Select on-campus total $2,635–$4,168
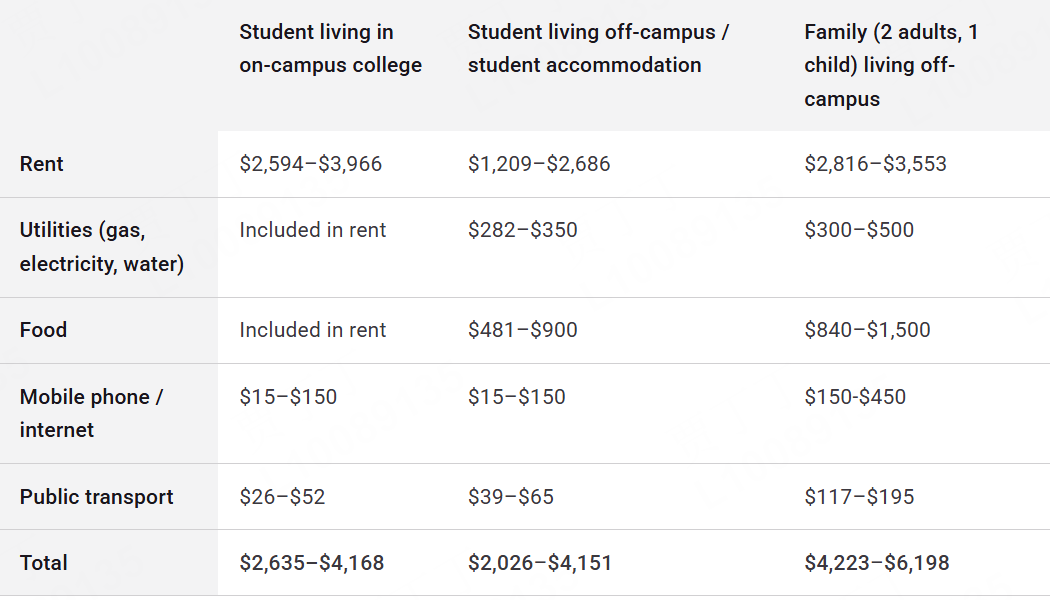The width and height of the screenshot is (1050, 600). [x=311, y=563]
